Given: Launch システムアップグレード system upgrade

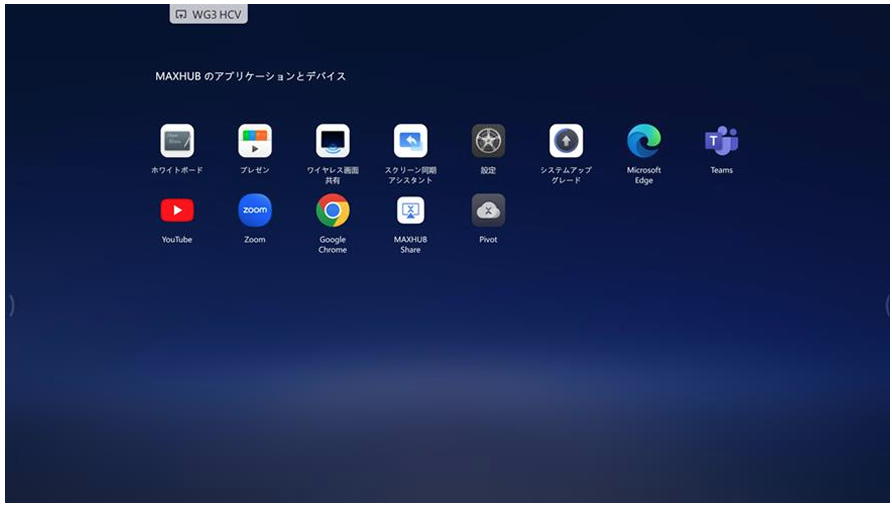Looking at the screenshot, I should (566, 140).
